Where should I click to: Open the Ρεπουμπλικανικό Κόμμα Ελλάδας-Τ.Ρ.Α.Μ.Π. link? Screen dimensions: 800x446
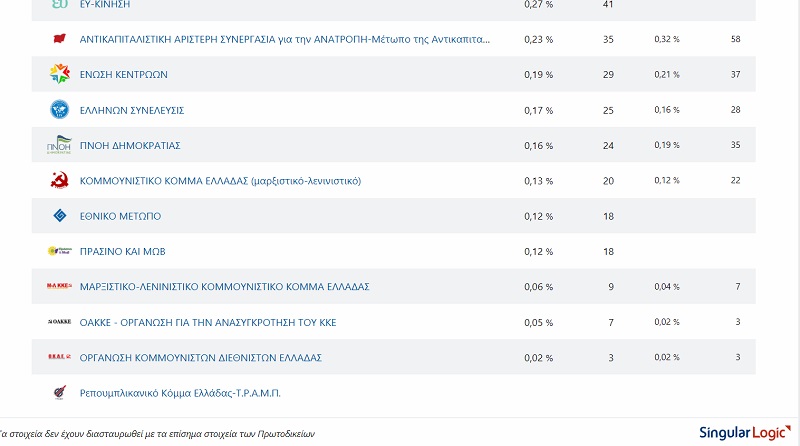tap(180, 393)
